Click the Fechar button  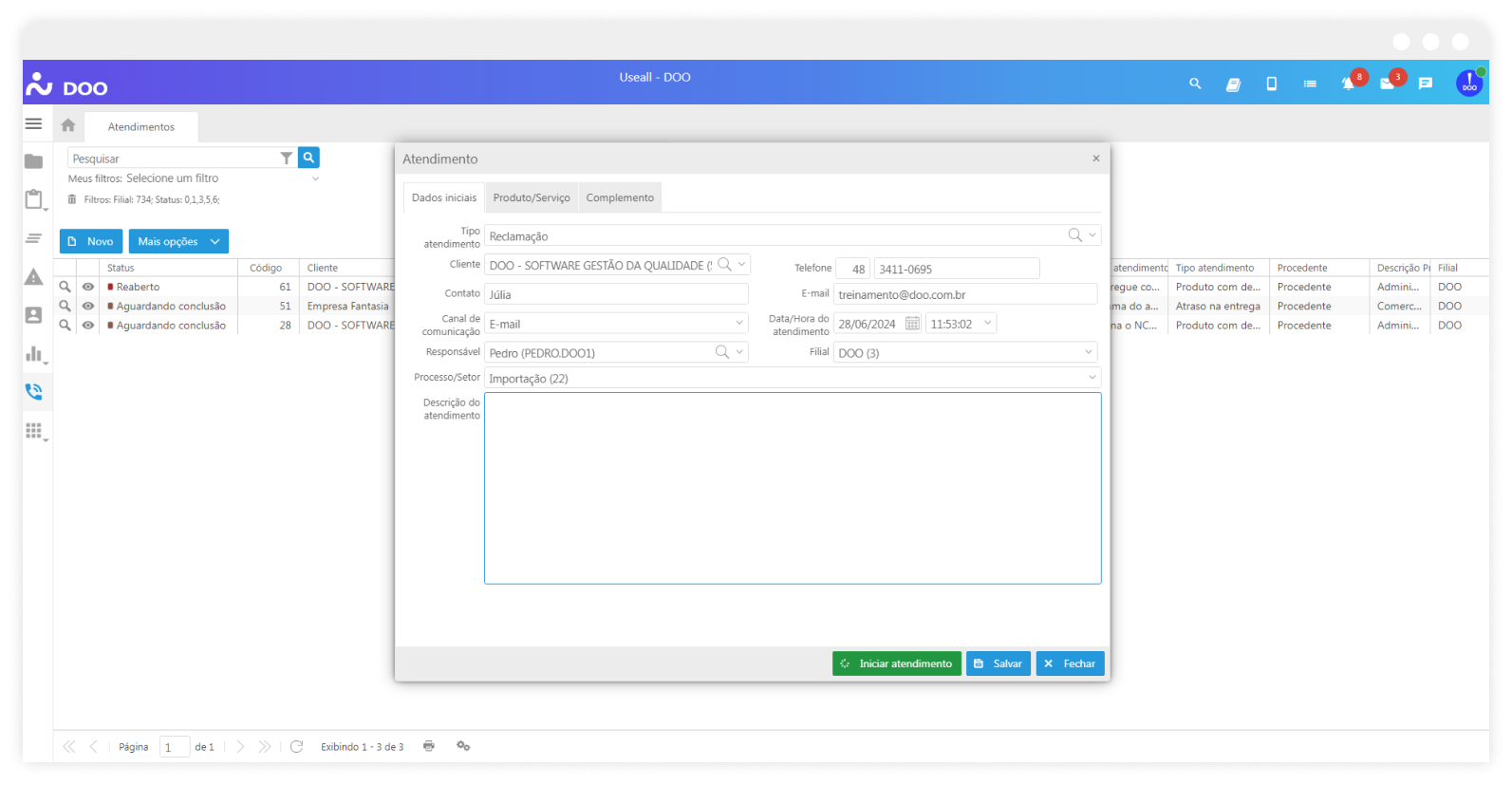[x=1071, y=664]
